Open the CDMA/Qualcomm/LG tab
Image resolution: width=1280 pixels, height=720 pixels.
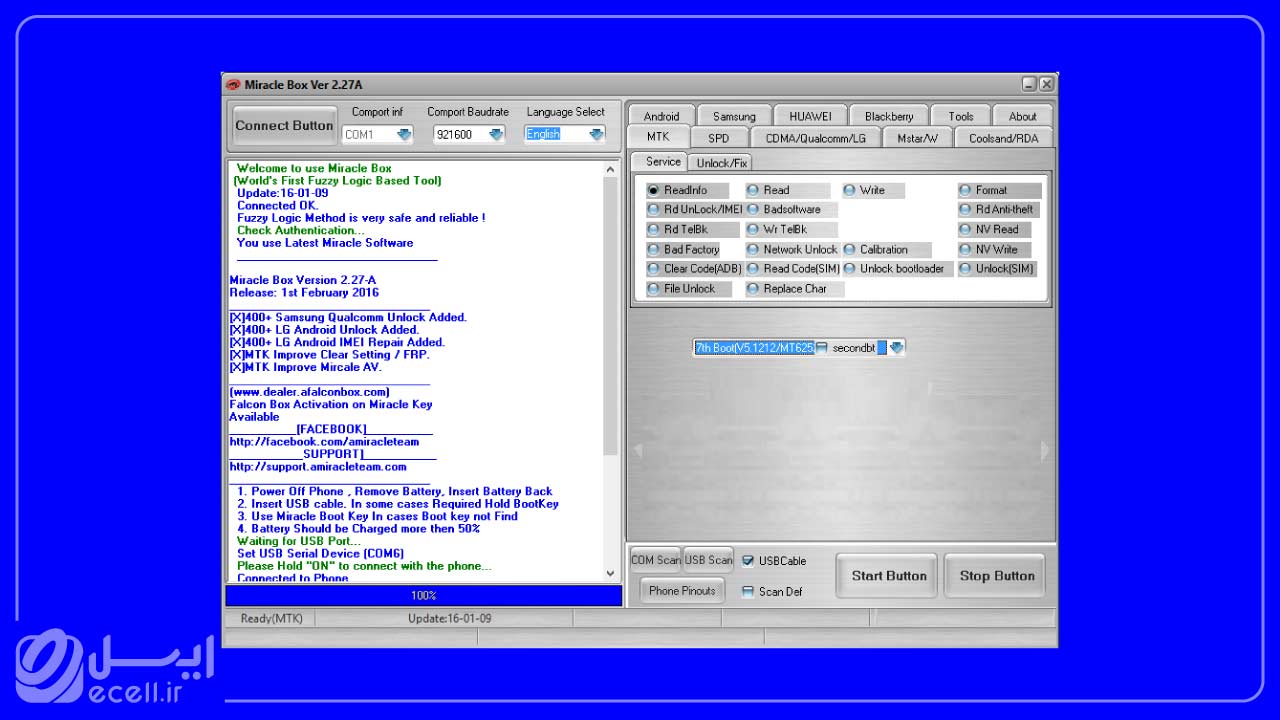[816, 138]
